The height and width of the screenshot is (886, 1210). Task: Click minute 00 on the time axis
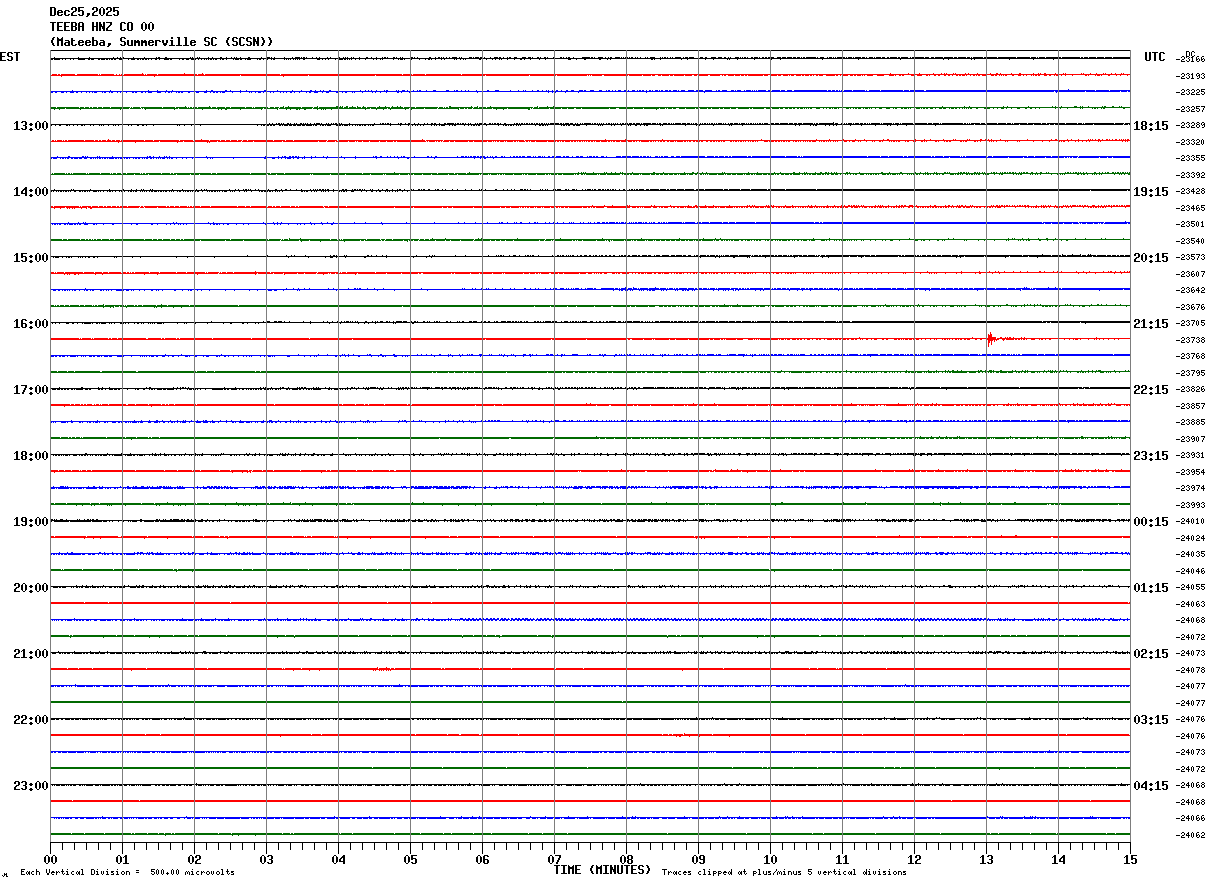pyautogui.click(x=50, y=859)
